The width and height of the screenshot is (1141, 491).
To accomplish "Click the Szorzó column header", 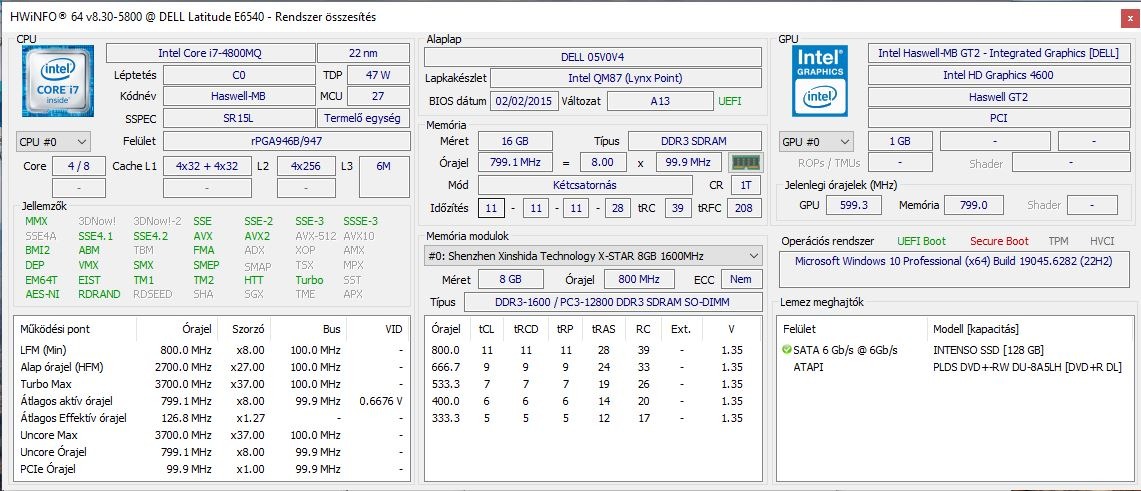I will 244,329.
